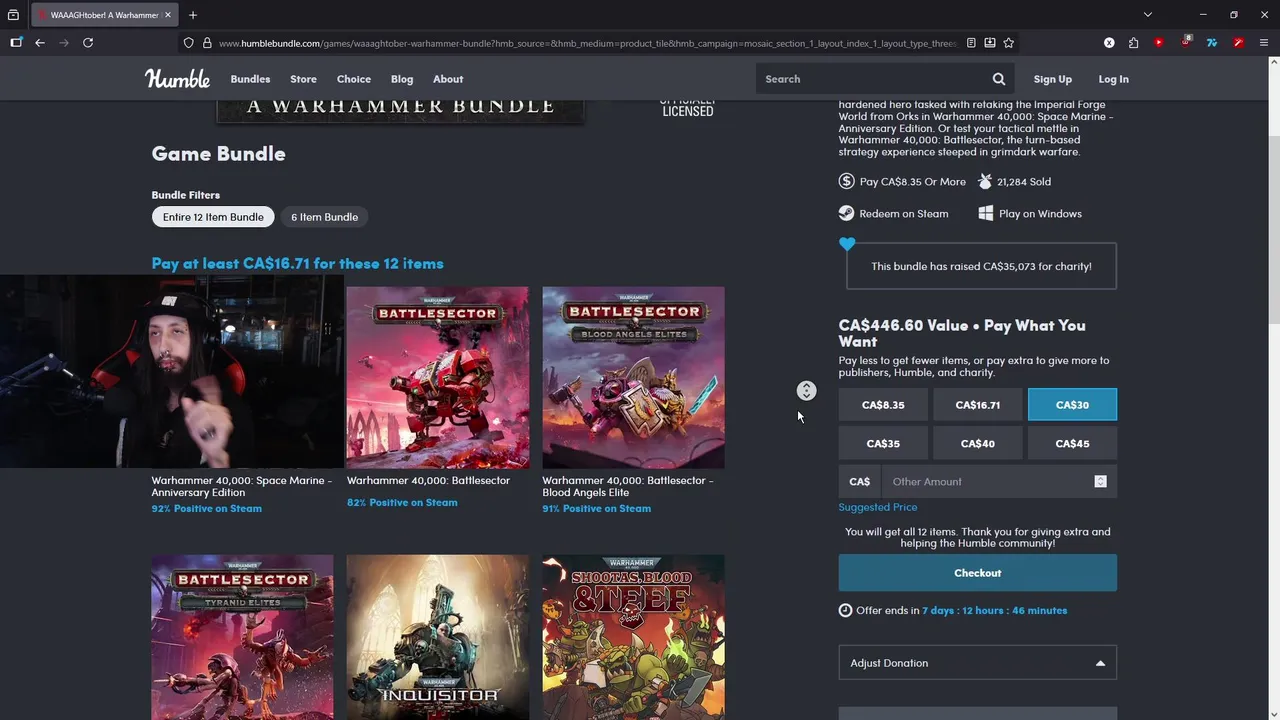1280x720 pixels.
Task: Close the WAAAGHtober tab
Action: pos(168,15)
